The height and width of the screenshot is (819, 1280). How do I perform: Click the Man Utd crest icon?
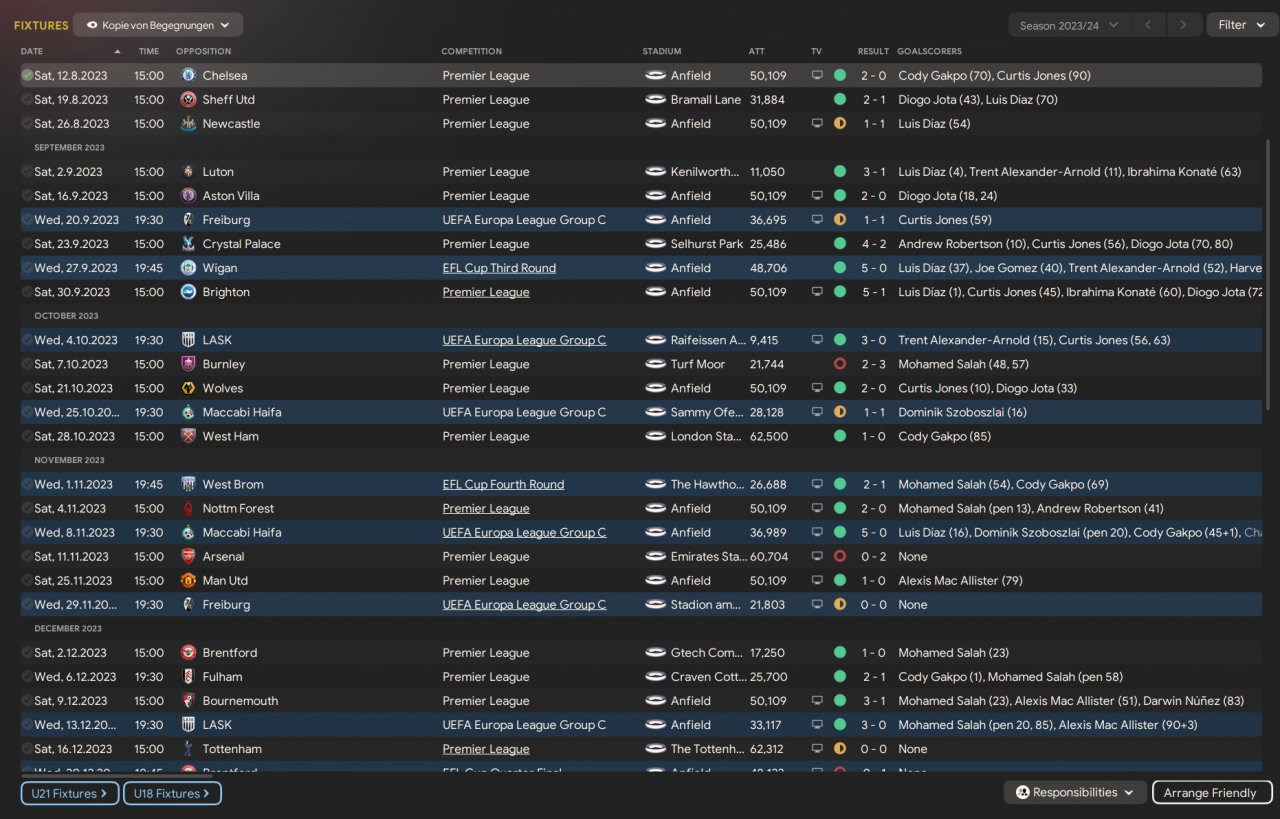point(188,580)
